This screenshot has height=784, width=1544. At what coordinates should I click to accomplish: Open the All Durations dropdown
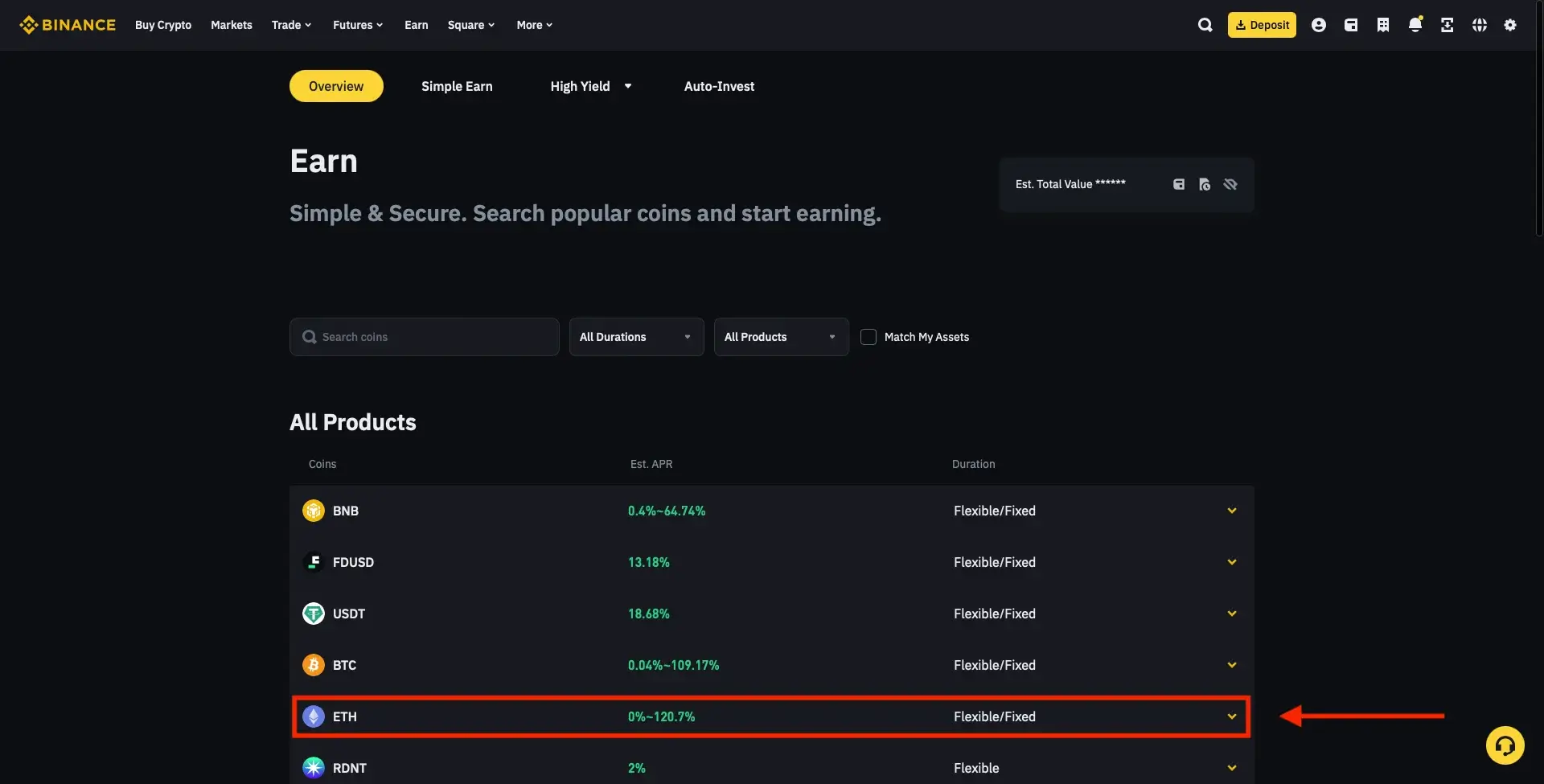(x=636, y=337)
